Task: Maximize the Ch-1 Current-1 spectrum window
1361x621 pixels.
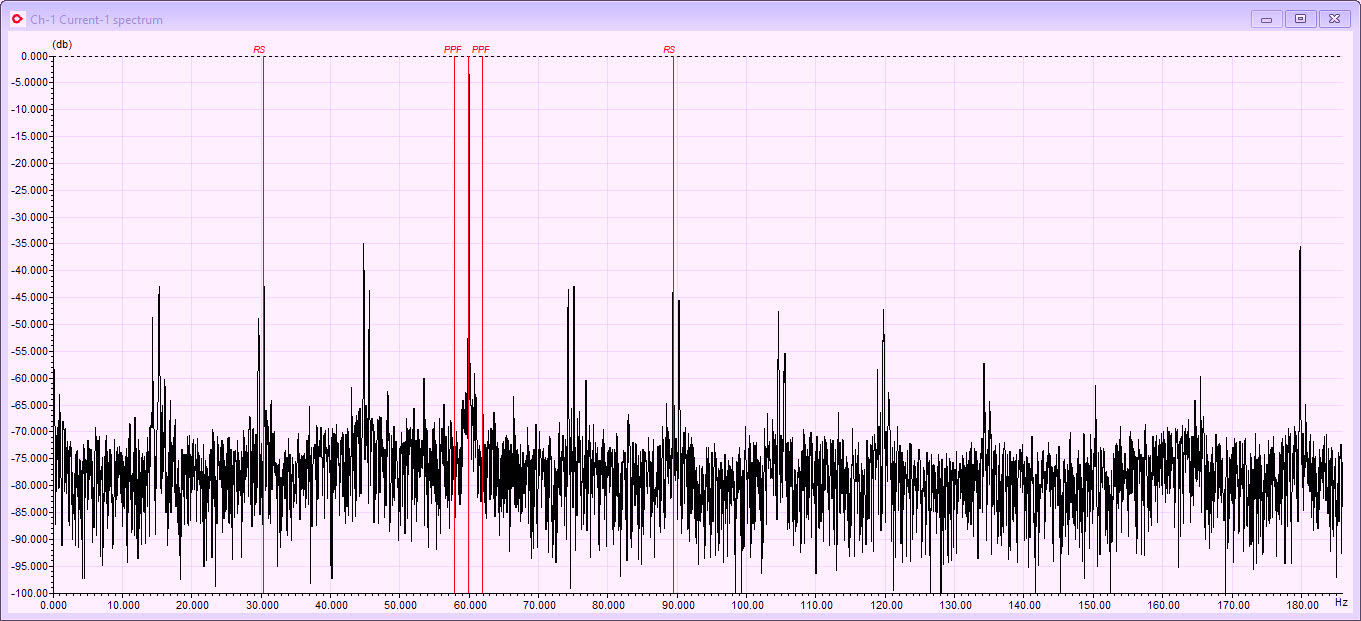Action: coord(1300,19)
